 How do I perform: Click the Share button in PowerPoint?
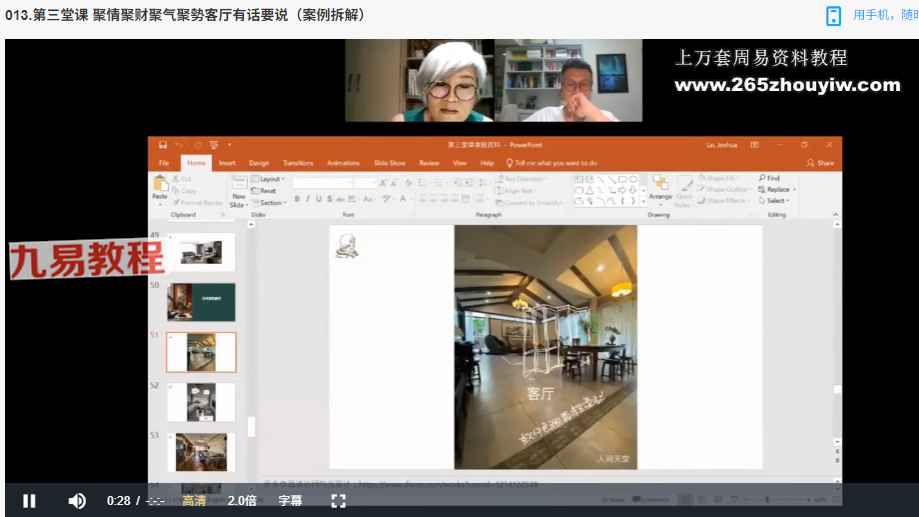(821, 163)
